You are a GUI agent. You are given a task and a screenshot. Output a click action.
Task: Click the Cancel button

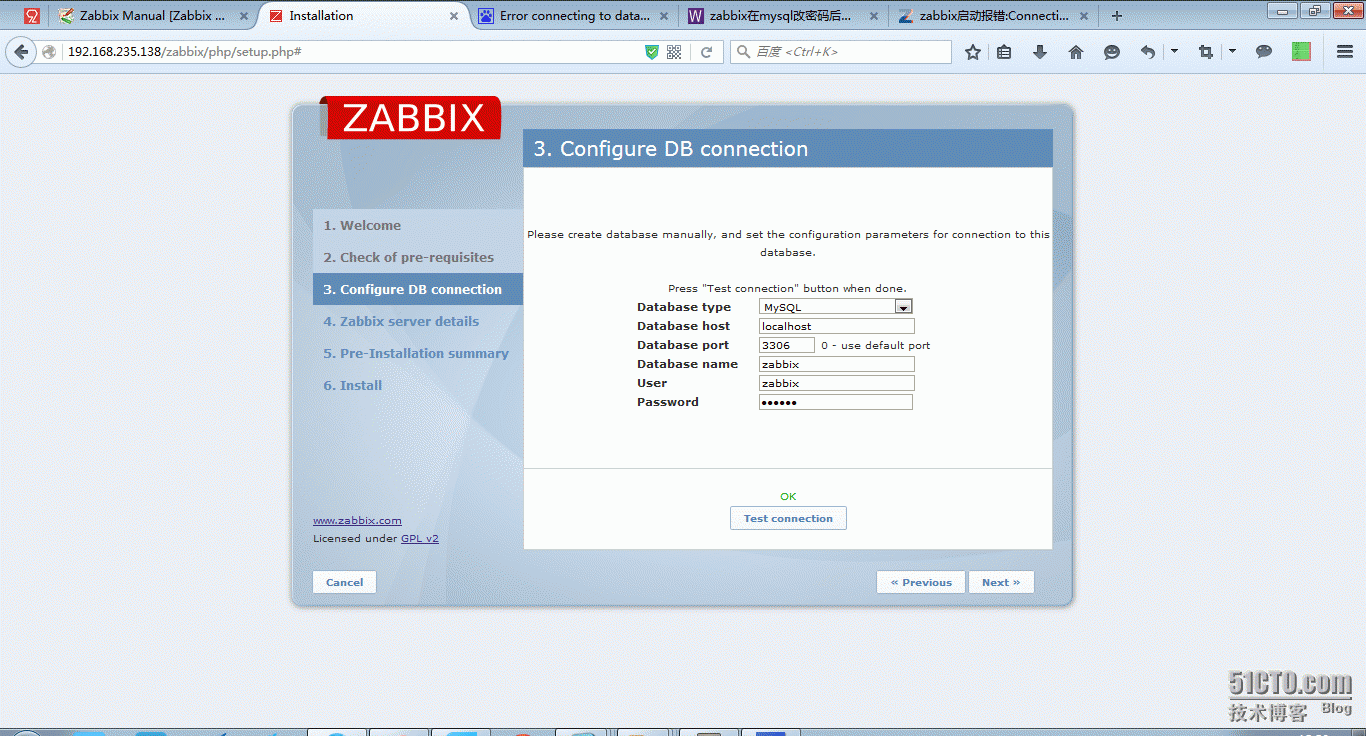click(x=345, y=582)
